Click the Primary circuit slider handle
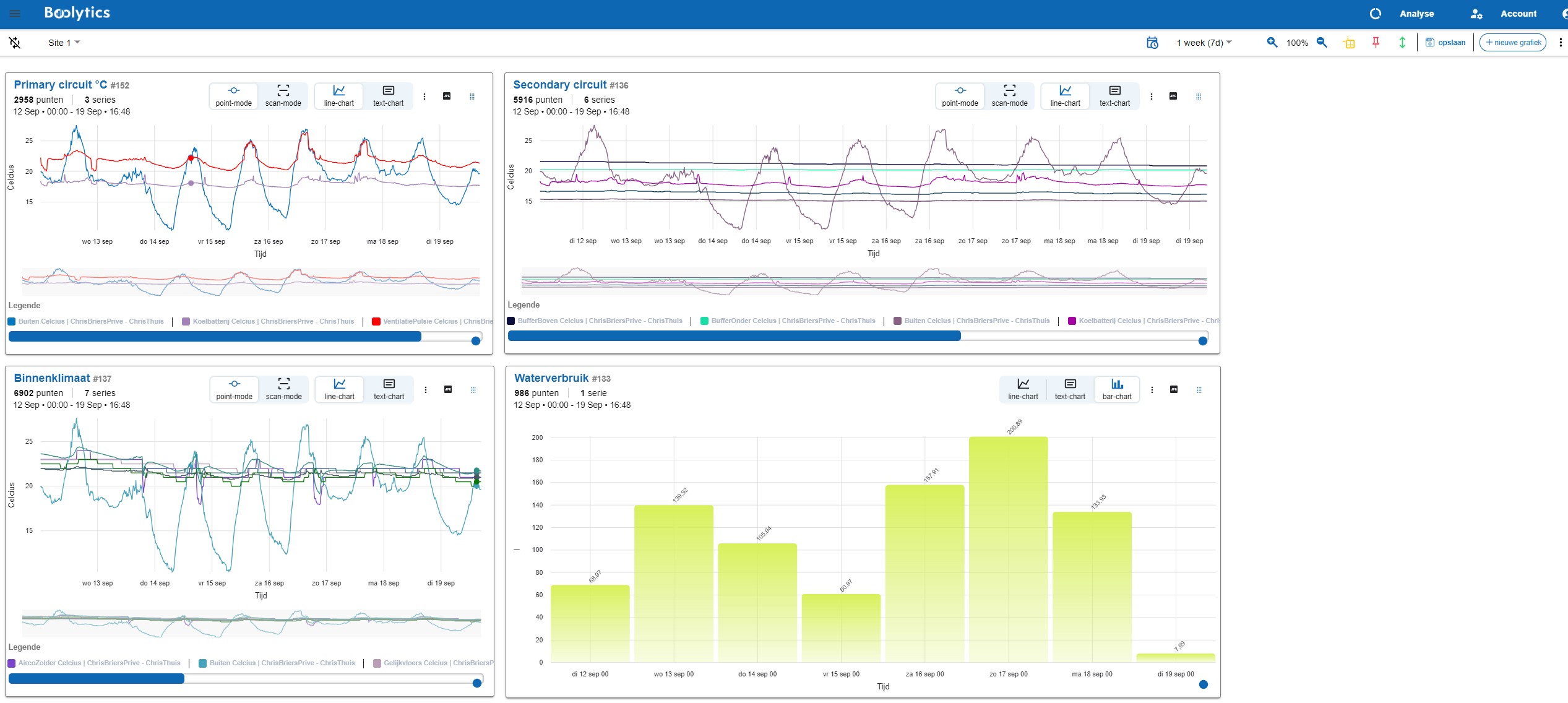The height and width of the screenshot is (703, 1568). [x=476, y=341]
